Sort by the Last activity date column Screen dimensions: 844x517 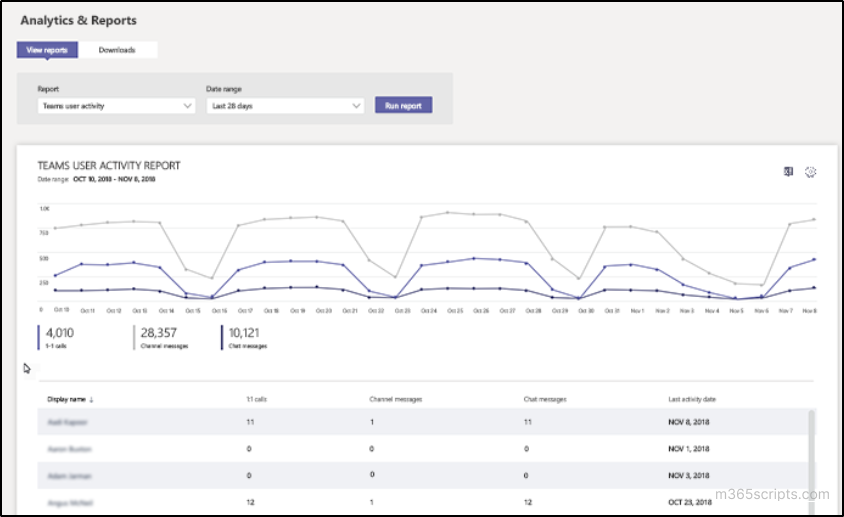click(x=692, y=399)
